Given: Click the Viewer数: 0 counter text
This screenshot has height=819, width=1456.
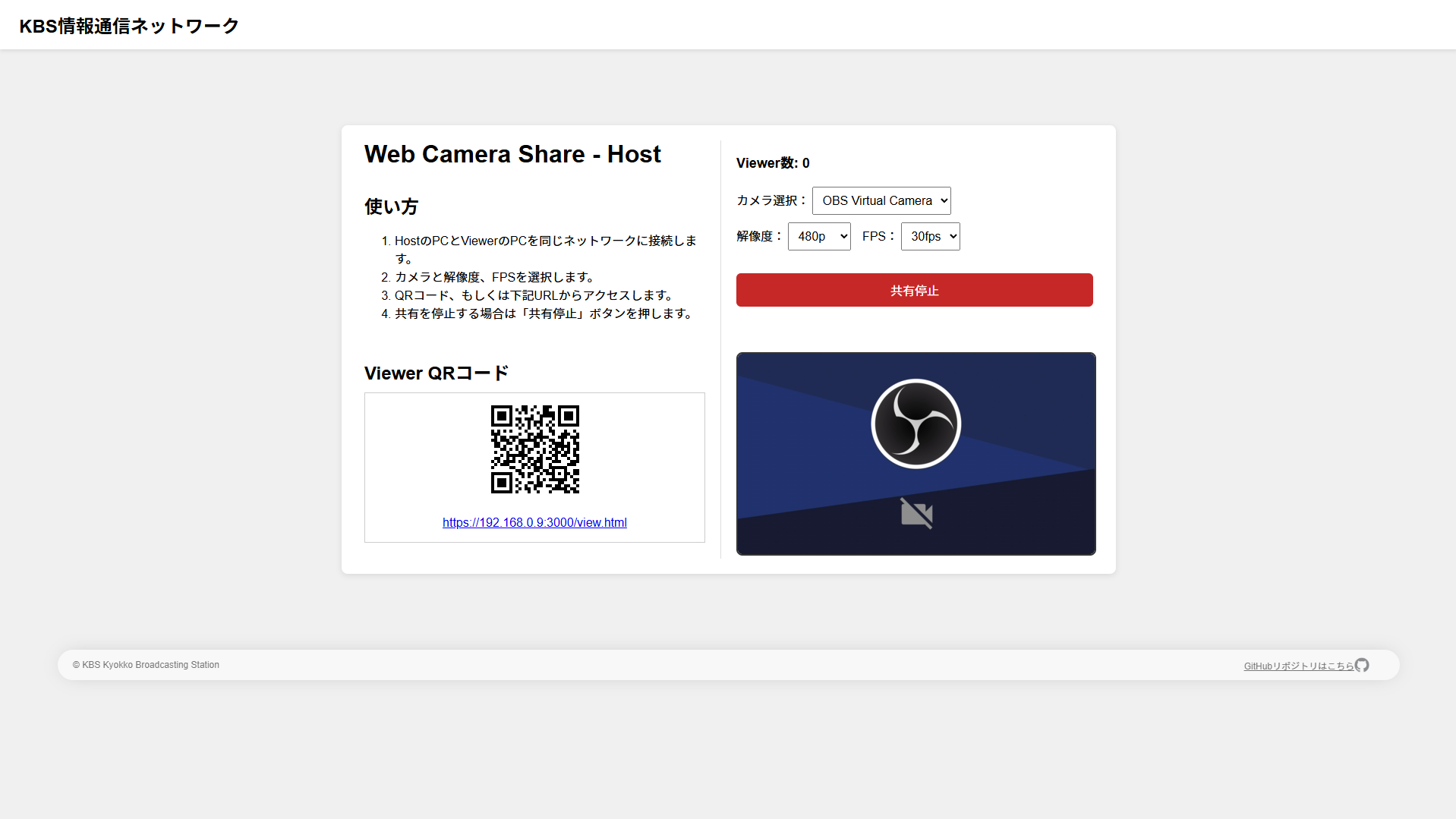Looking at the screenshot, I should 773,163.
